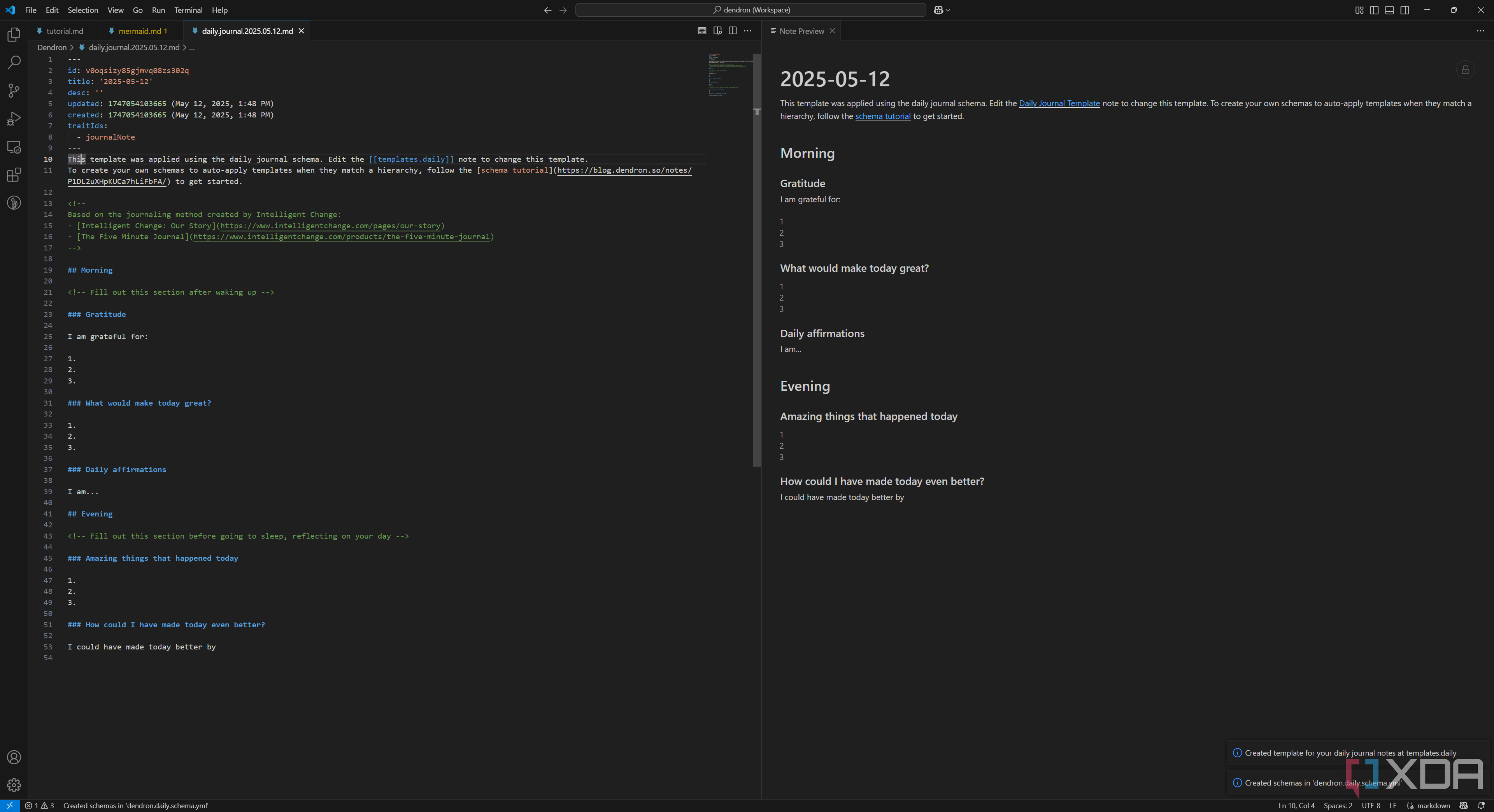The height and width of the screenshot is (812, 1494).
Task: Change indentation via Spaces: 2
Action: tap(1338, 806)
